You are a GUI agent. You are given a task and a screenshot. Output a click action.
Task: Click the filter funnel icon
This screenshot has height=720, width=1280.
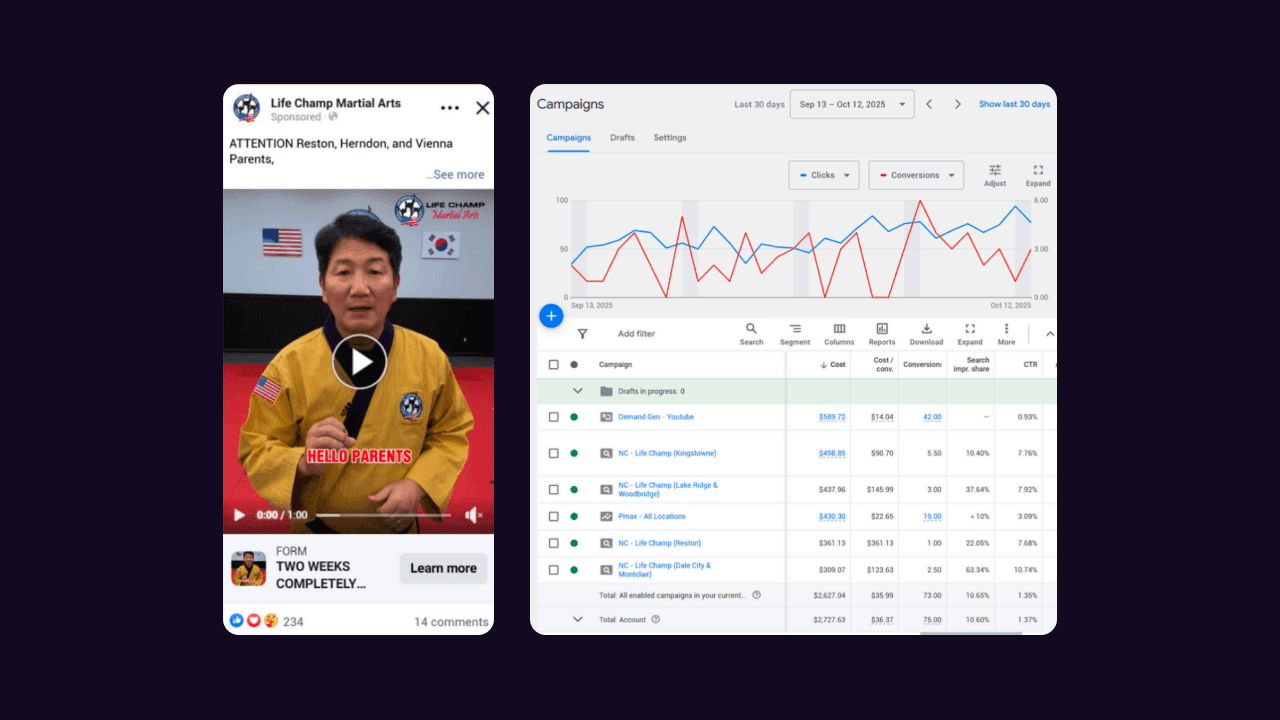click(x=583, y=334)
